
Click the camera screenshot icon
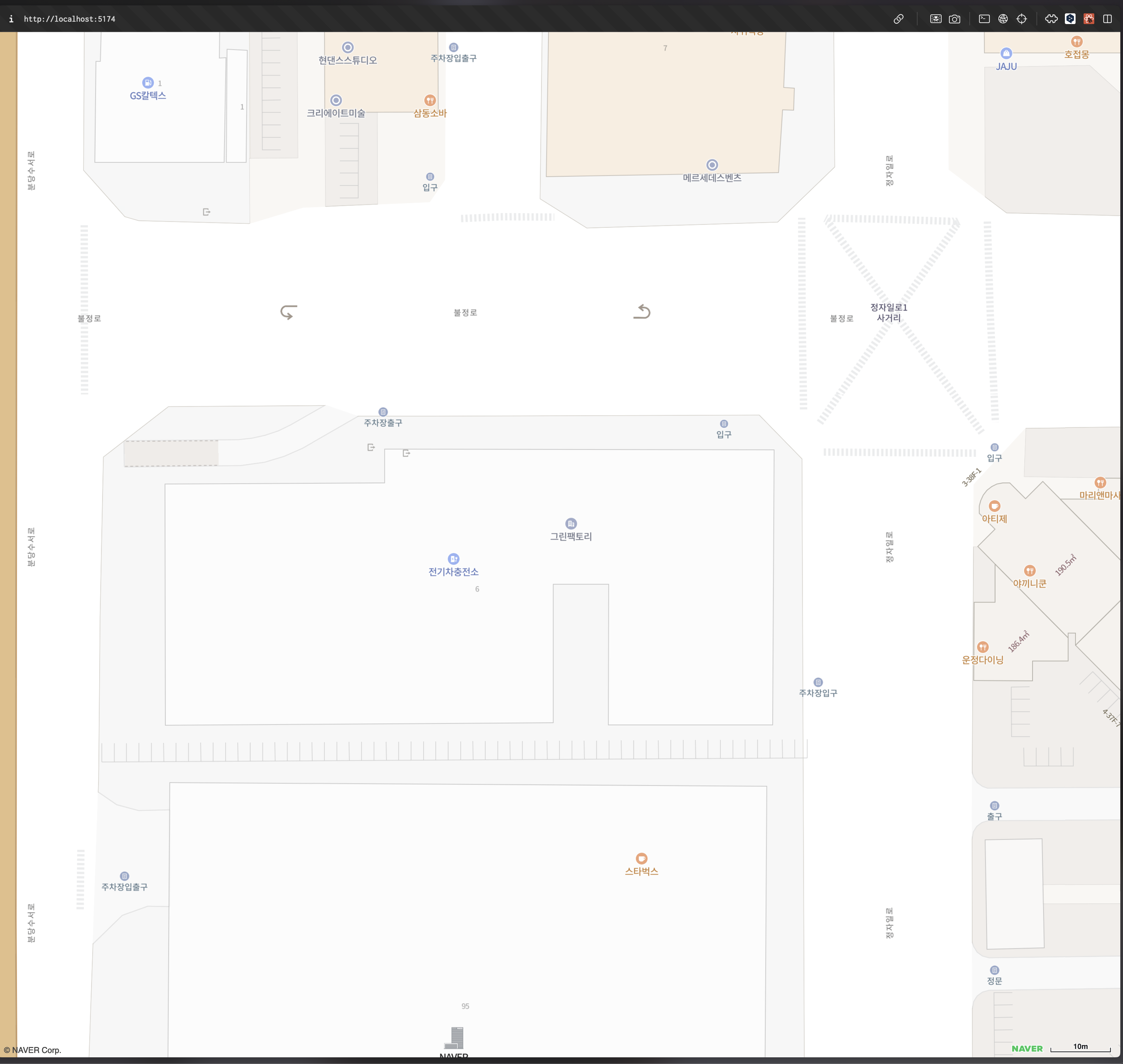point(955,19)
